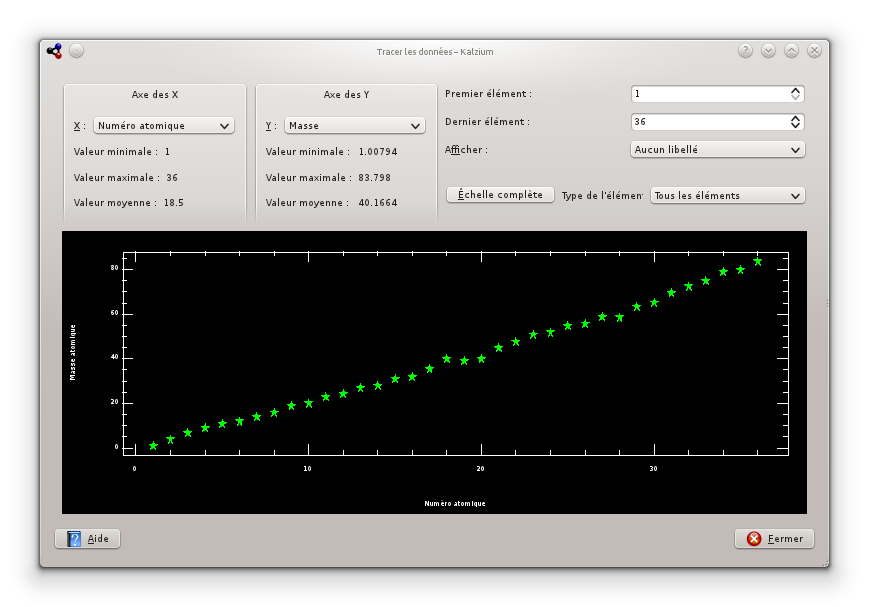Open the Afficher Aucun libellé dropdown
The image size is (869, 607).
click(x=717, y=150)
